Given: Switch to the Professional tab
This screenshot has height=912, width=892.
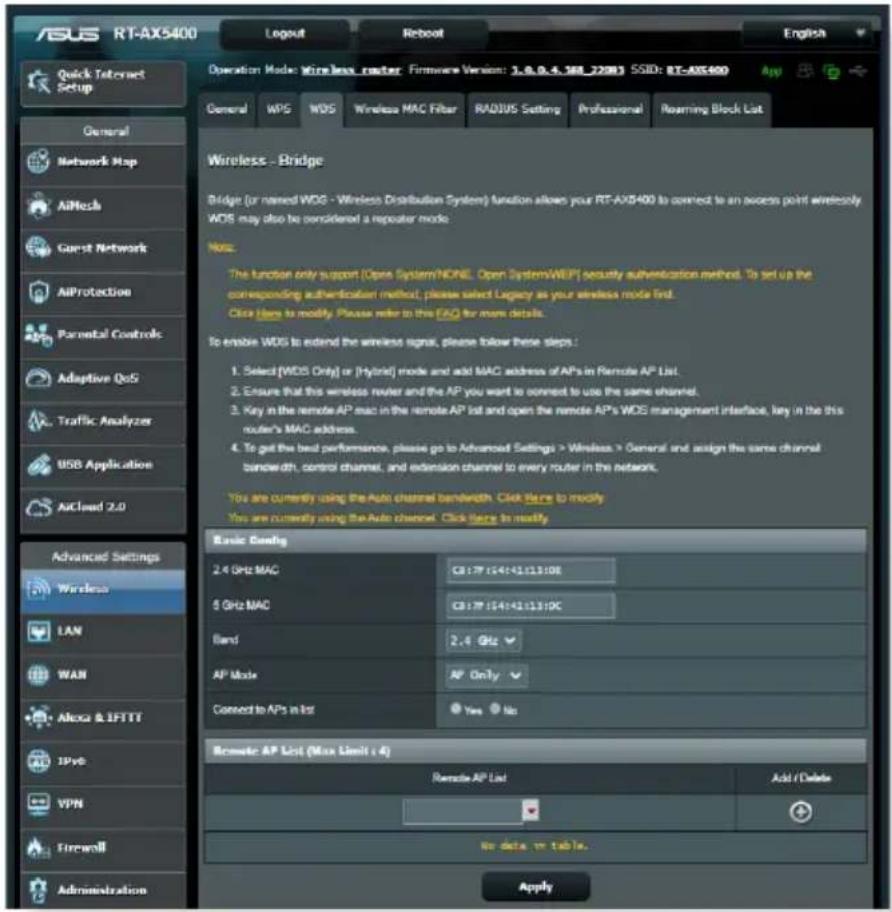Looking at the screenshot, I should (610, 109).
